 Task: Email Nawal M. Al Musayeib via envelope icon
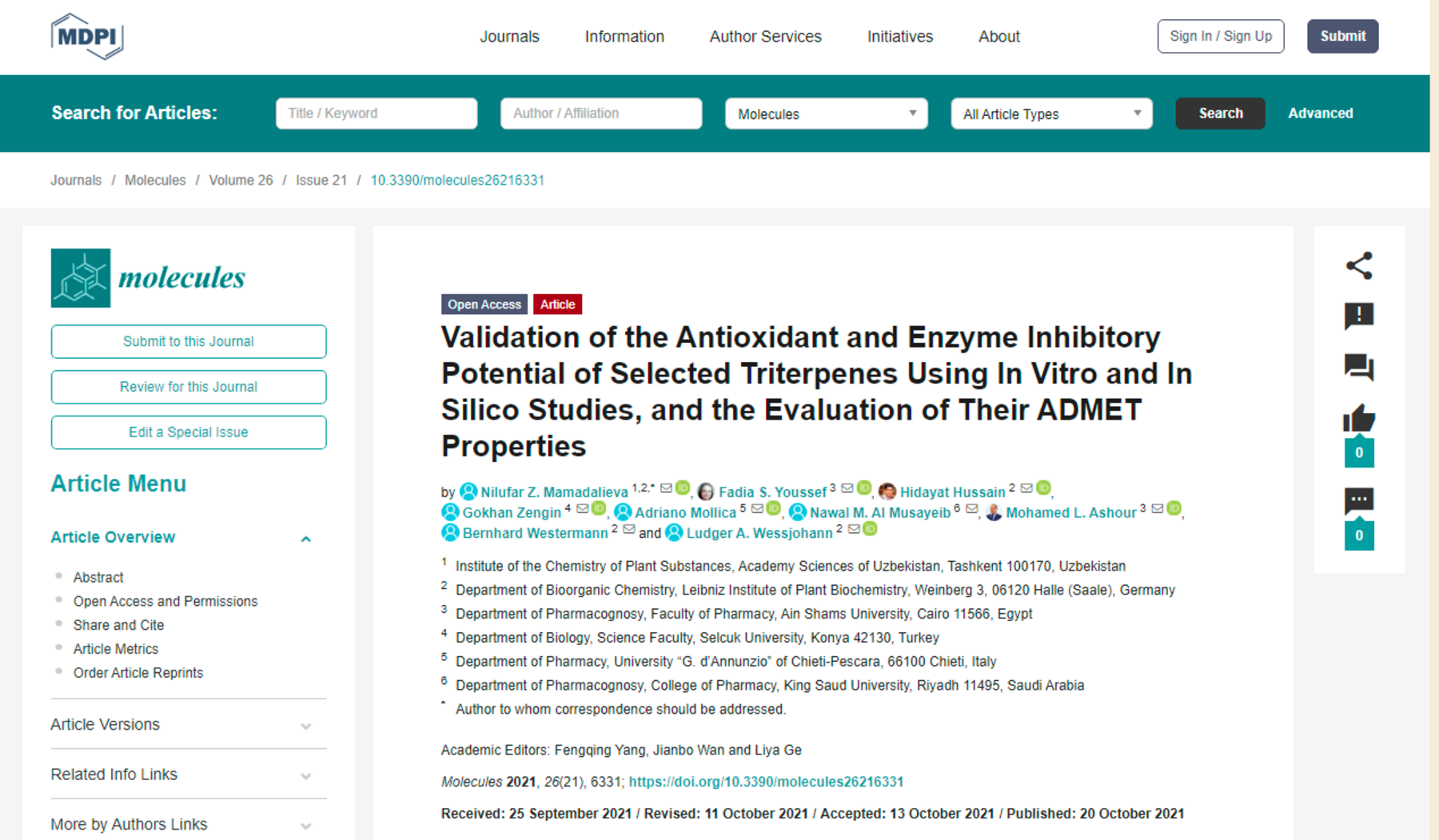tap(971, 509)
